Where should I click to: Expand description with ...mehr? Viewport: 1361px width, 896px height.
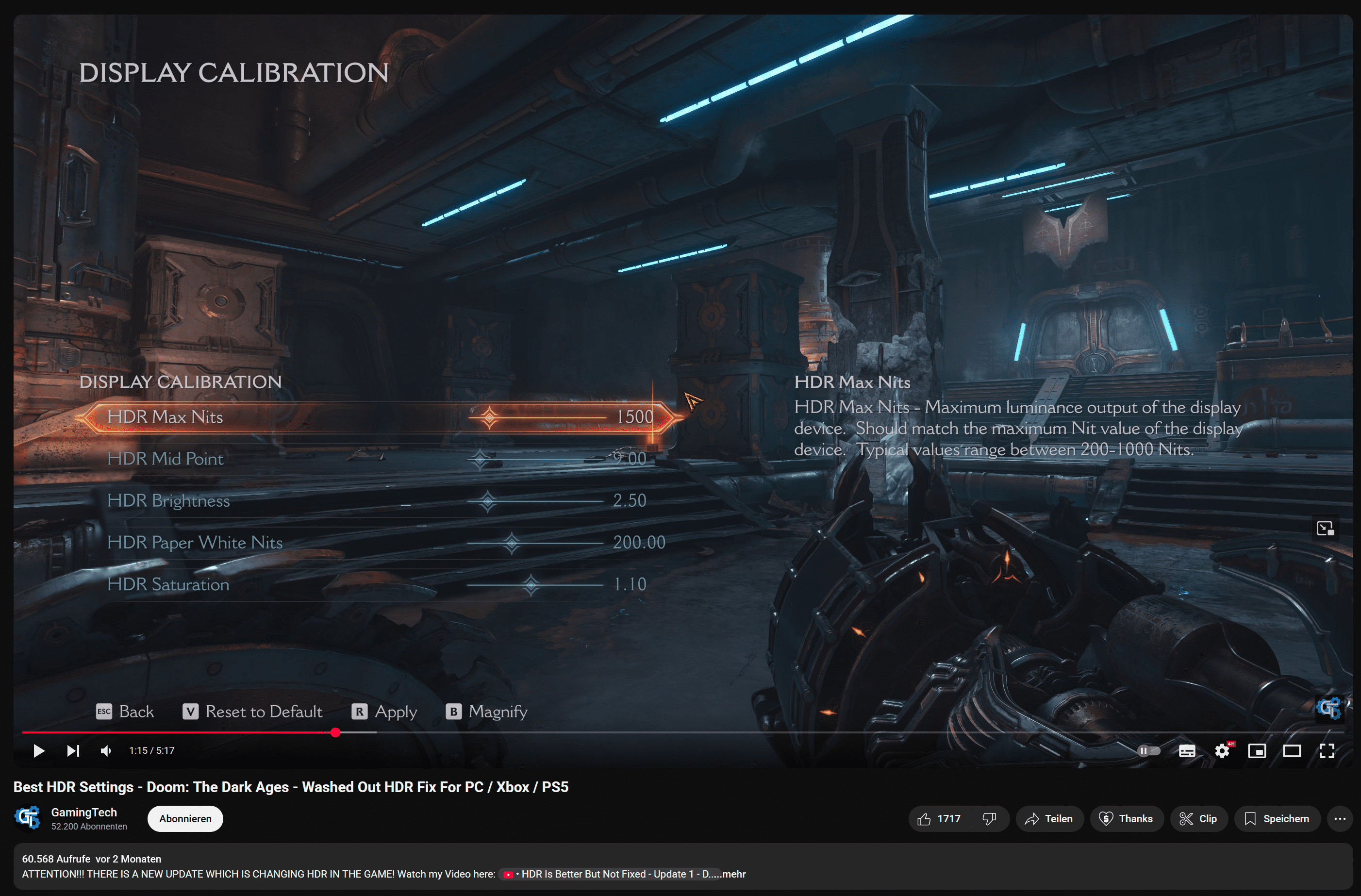[734, 874]
